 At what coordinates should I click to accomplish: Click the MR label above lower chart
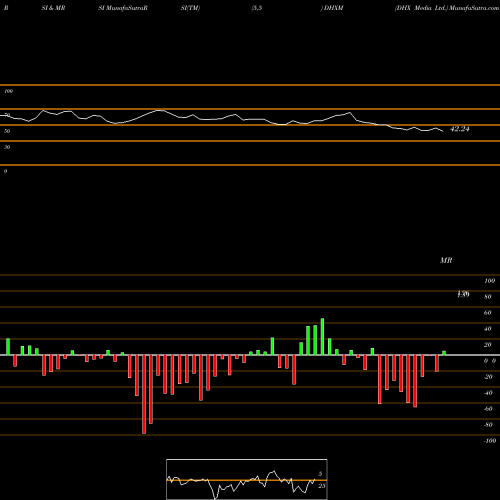click(x=446, y=260)
